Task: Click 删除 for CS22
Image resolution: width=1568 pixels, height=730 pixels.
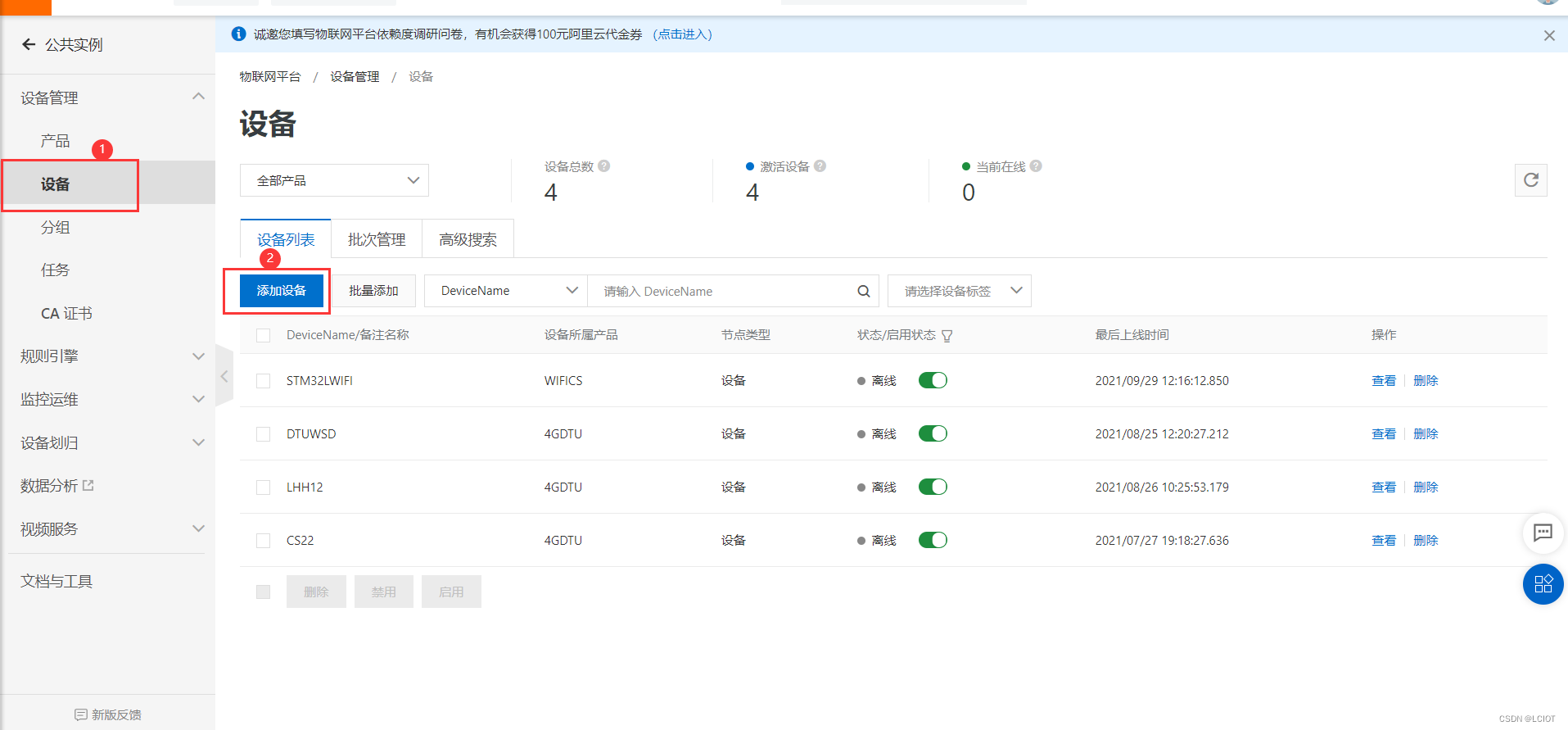Action: [x=1426, y=540]
